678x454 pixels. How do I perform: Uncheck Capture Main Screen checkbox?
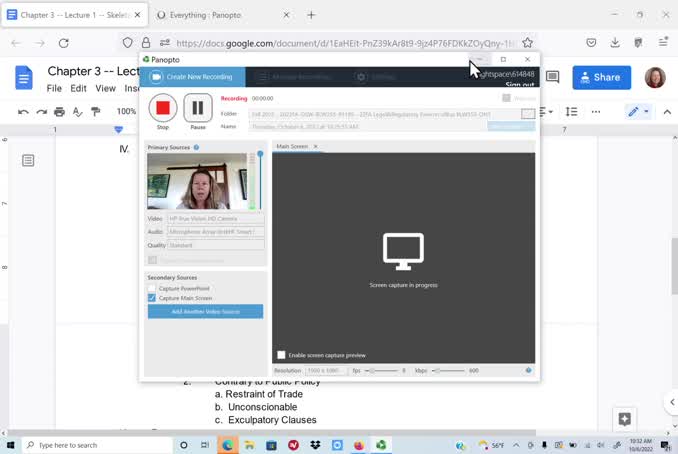152,298
